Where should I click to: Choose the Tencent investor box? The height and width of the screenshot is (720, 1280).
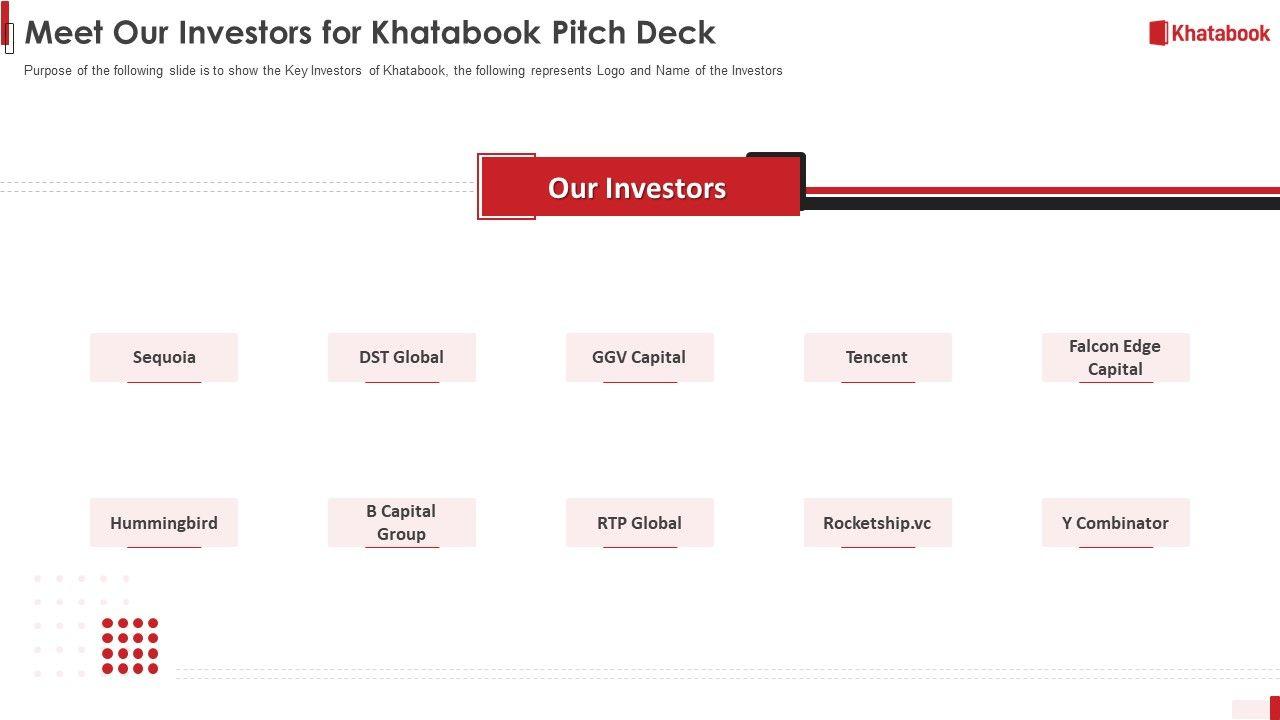click(877, 357)
